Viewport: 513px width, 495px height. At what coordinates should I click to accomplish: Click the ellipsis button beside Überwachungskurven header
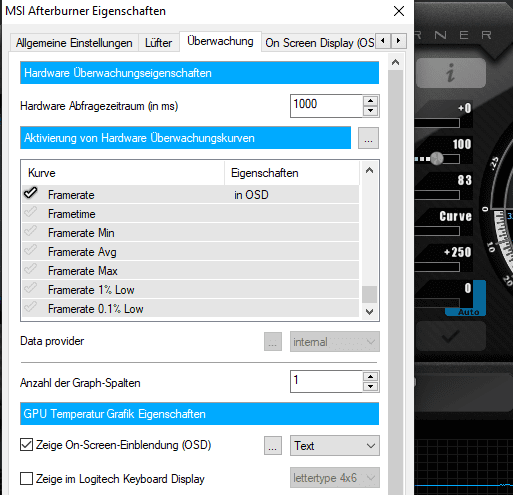368,138
